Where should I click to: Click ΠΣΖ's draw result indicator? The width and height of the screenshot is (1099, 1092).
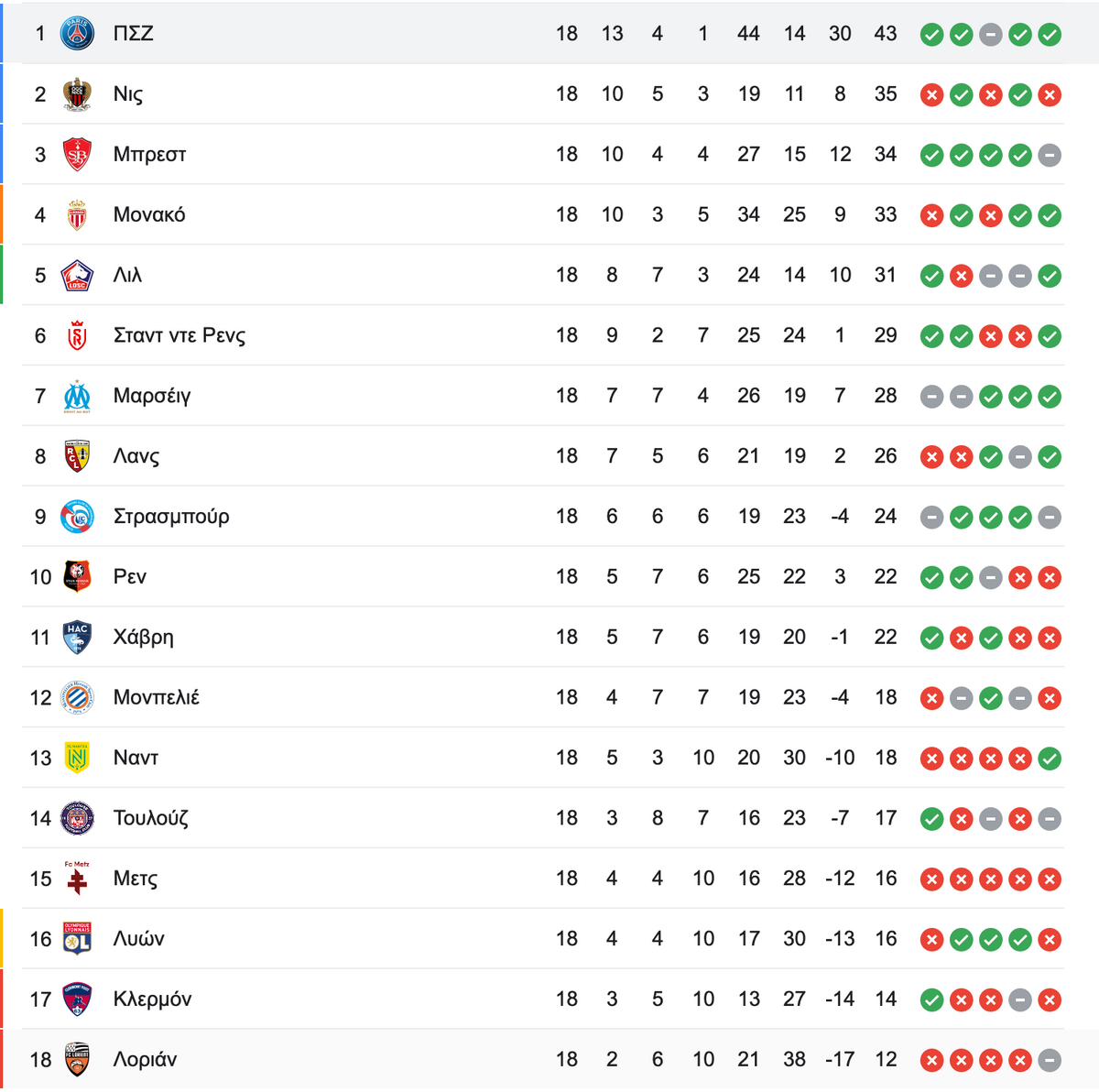[x=990, y=35]
